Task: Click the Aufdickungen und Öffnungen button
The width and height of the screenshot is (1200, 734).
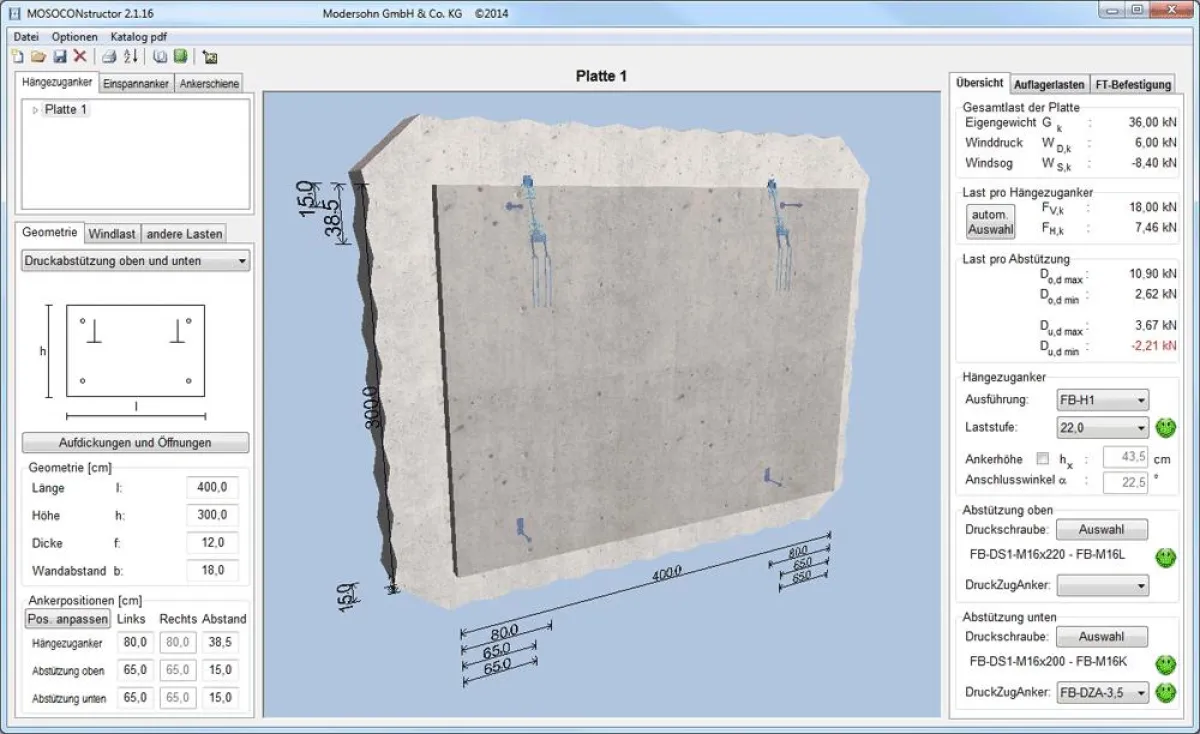Action: [134, 442]
